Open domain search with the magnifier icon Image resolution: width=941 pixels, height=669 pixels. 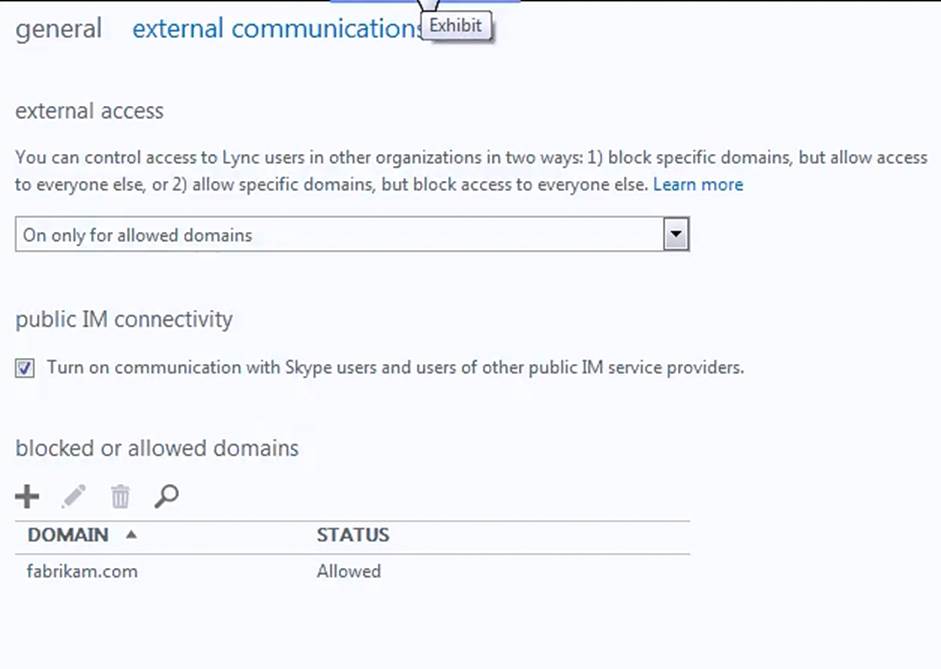pyautogui.click(x=166, y=495)
